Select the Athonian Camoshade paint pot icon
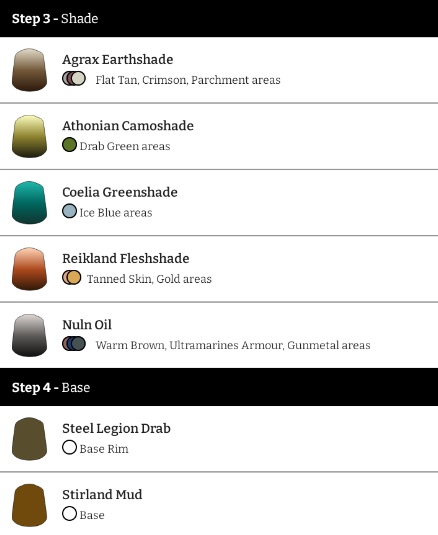The width and height of the screenshot is (438, 535). point(29,136)
